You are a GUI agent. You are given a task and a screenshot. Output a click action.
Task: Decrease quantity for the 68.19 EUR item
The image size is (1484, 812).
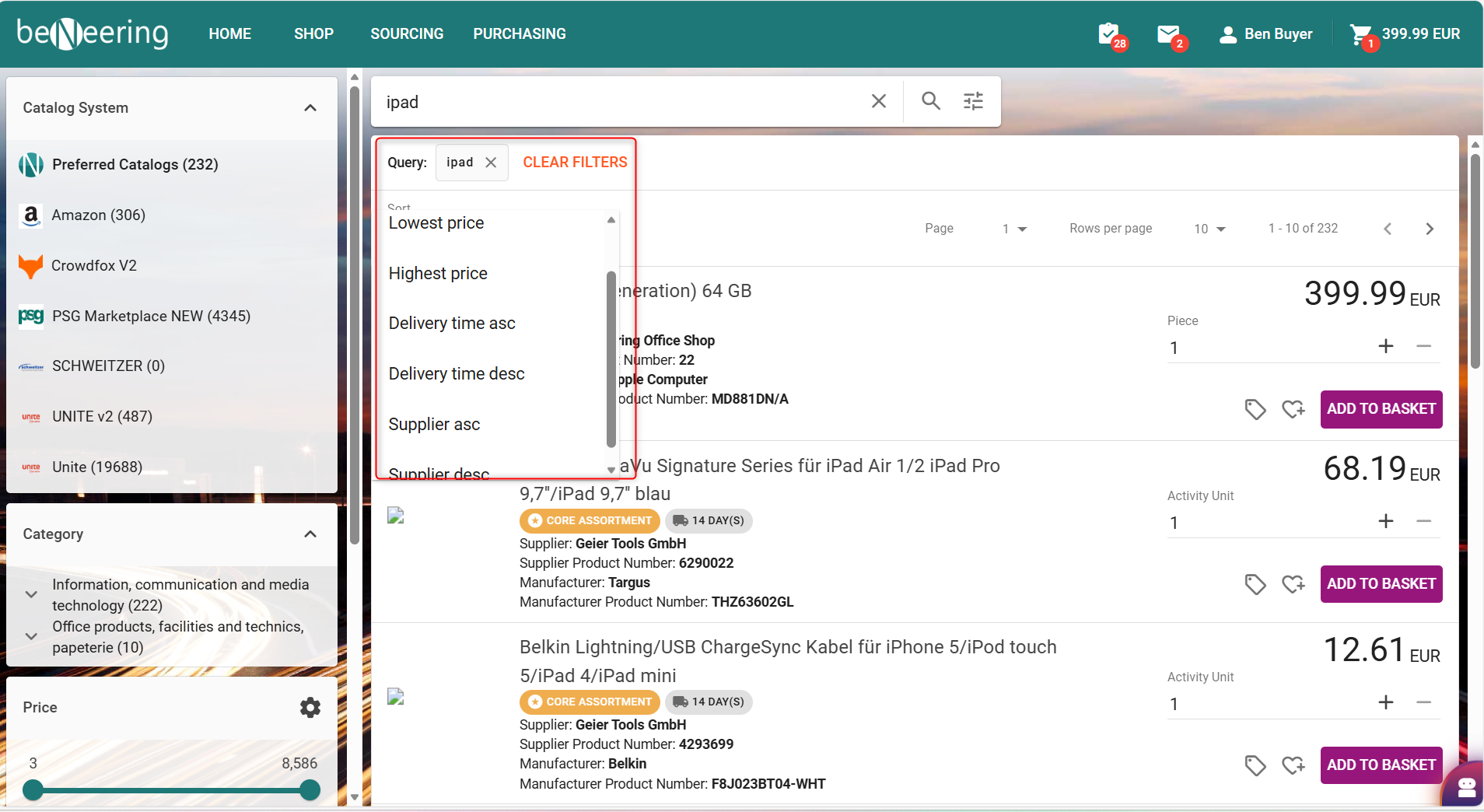pos(1424,521)
